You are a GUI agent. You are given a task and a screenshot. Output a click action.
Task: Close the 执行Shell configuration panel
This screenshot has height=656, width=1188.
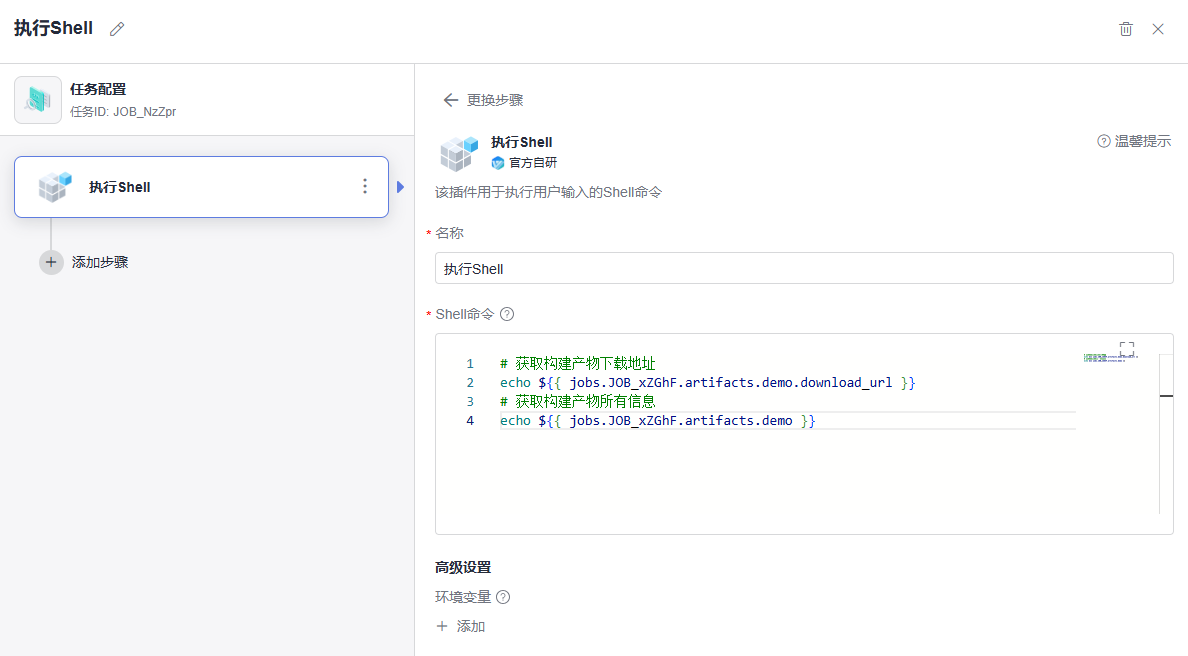coord(1158,29)
